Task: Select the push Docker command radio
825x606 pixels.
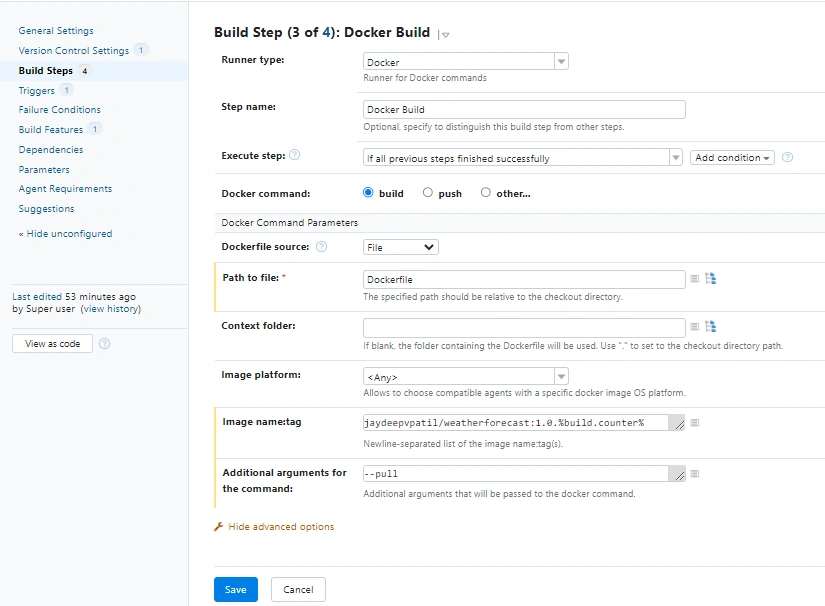Action: pos(428,193)
